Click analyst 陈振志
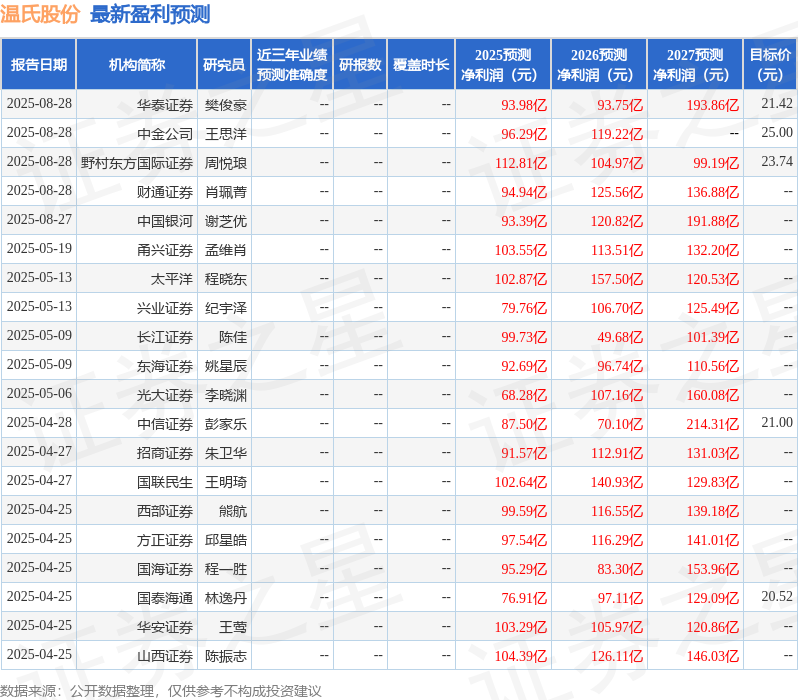Screen dimensions: 798x700 (x=225, y=657)
